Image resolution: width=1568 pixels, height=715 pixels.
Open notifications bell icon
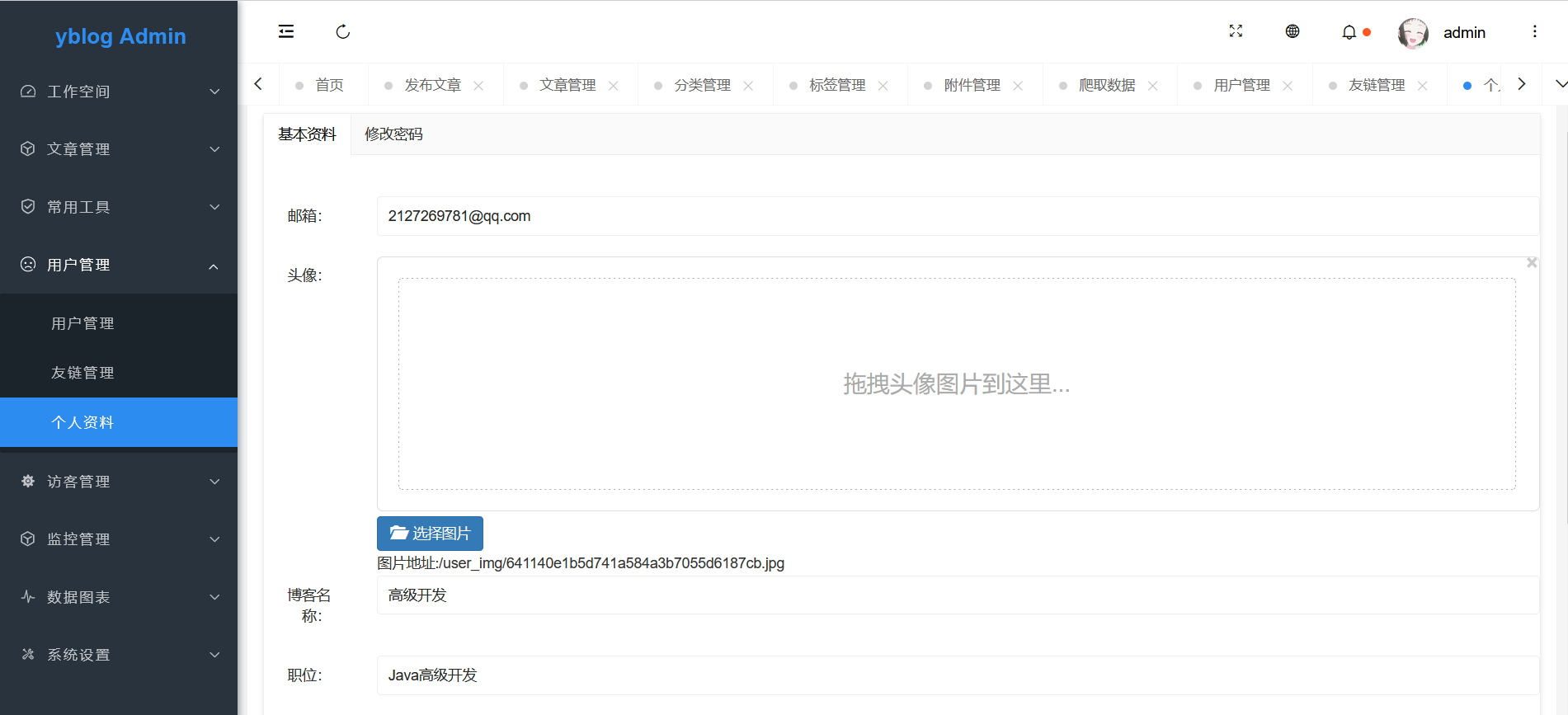click(1349, 32)
